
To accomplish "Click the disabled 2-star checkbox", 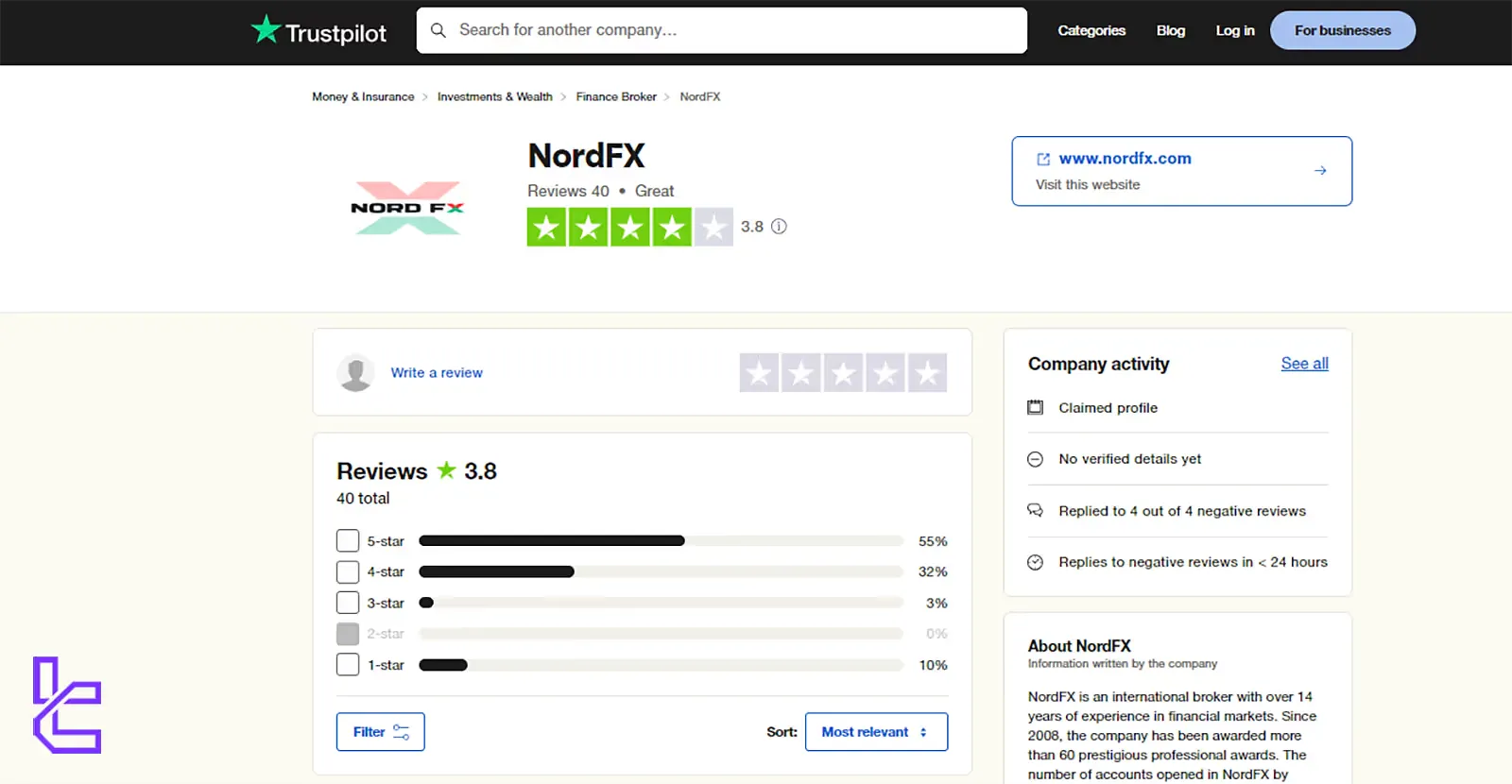I will click(348, 634).
